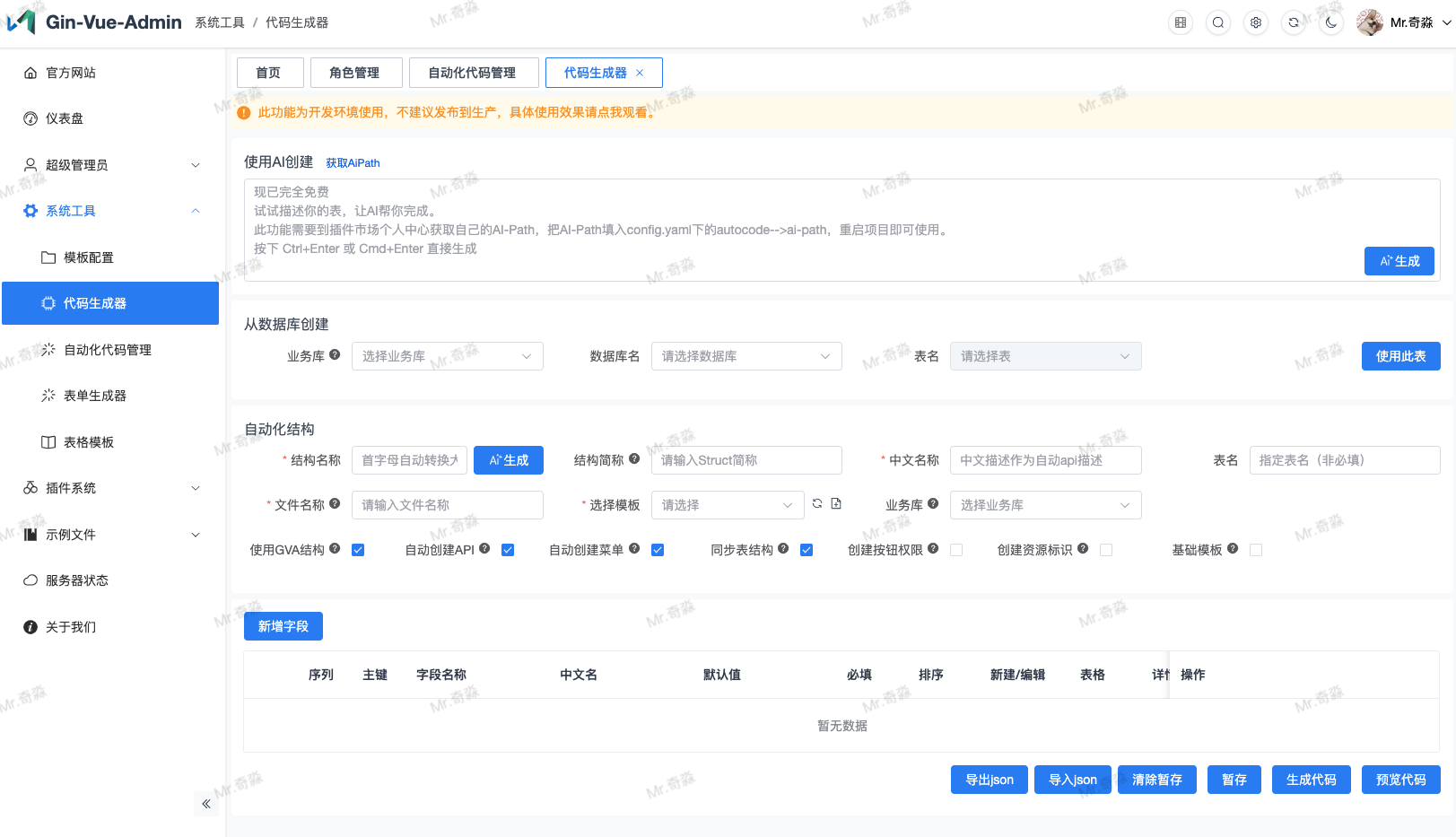Click the 生成代码 button
The image size is (1456, 837).
click(x=1311, y=780)
